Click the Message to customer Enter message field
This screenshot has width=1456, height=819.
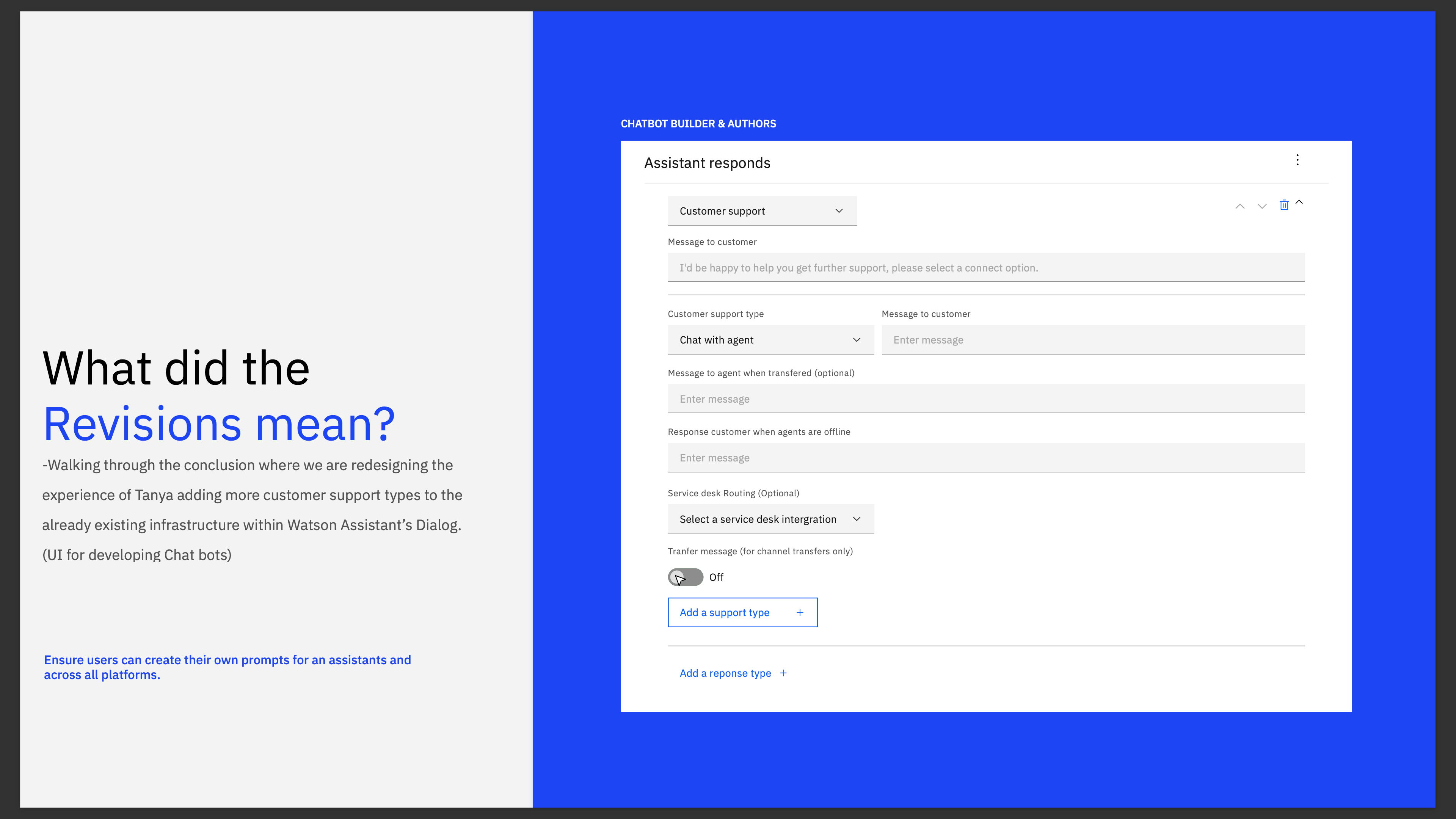(1093, 340)
